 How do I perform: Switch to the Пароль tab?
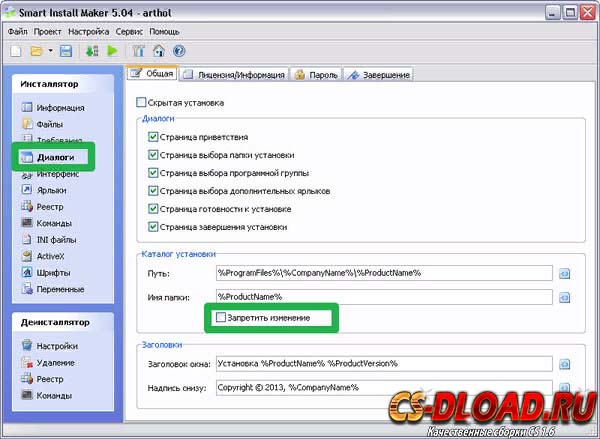click(x=316, y=75)
